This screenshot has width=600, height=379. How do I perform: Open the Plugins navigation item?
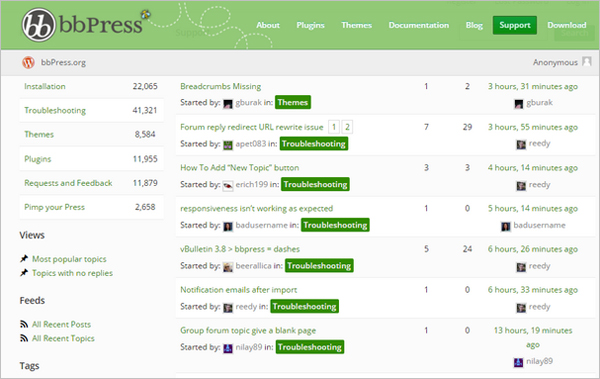(310, 25)
